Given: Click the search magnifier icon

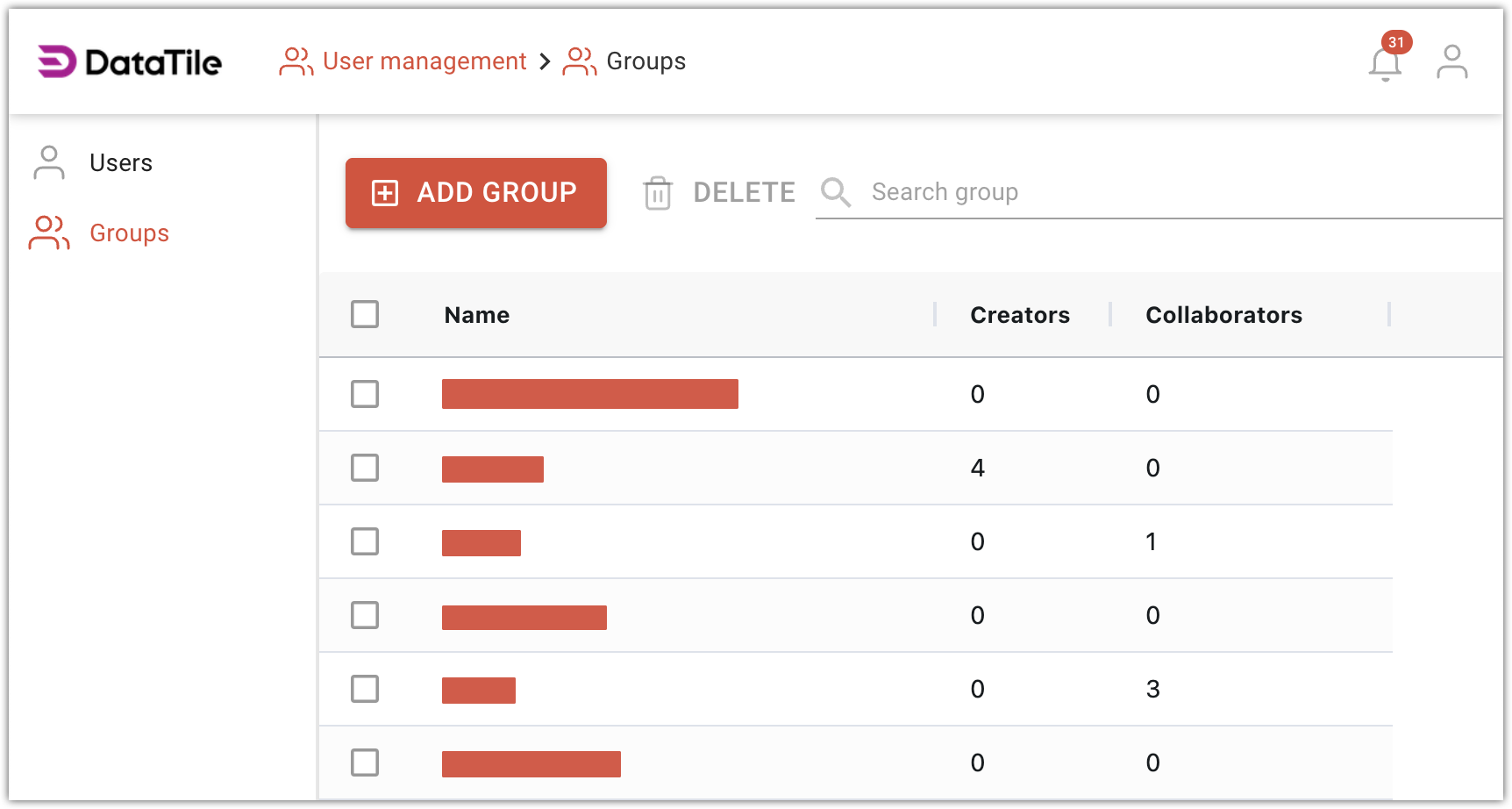Looking at the screenshot, I should (x=836, y=192).
